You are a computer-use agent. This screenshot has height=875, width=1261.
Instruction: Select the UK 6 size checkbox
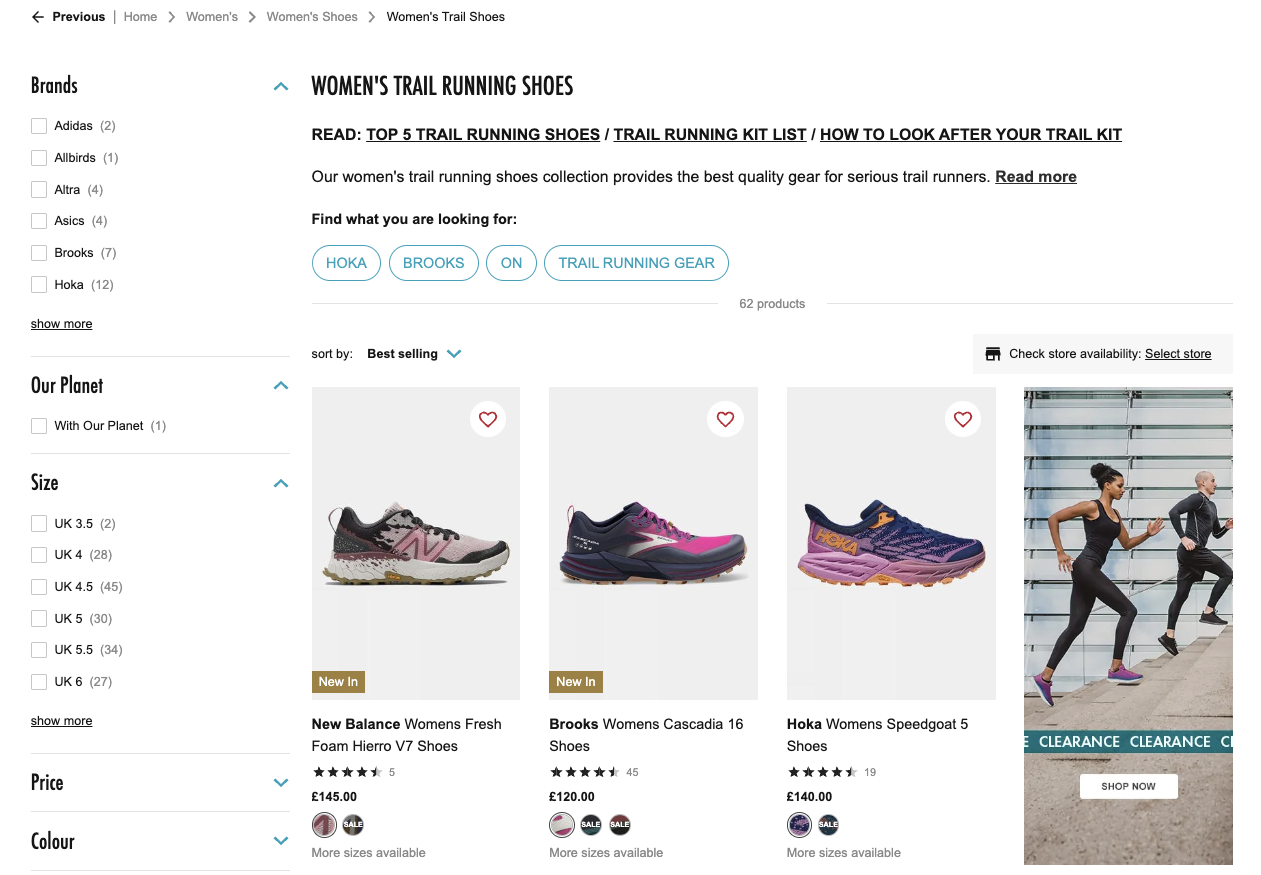point(39,682)
